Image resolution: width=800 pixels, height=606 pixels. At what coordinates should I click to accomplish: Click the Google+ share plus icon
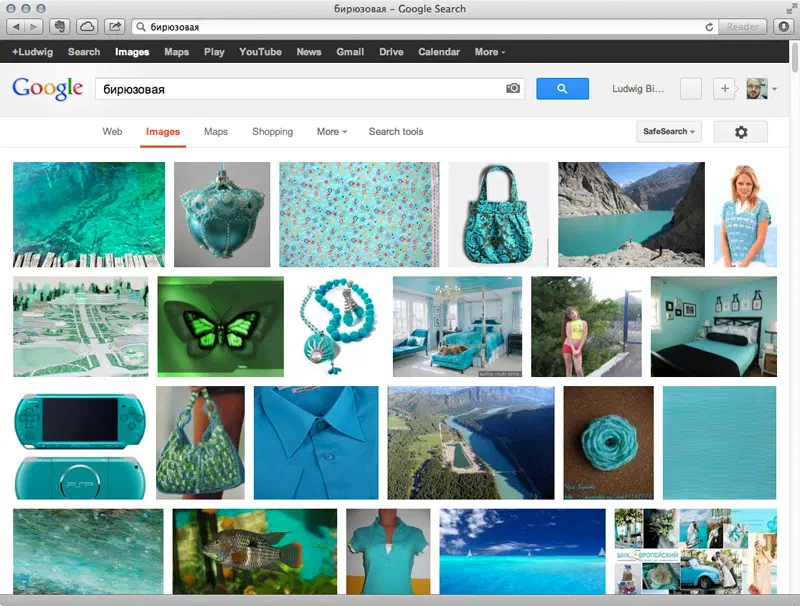tap(724, 89)
